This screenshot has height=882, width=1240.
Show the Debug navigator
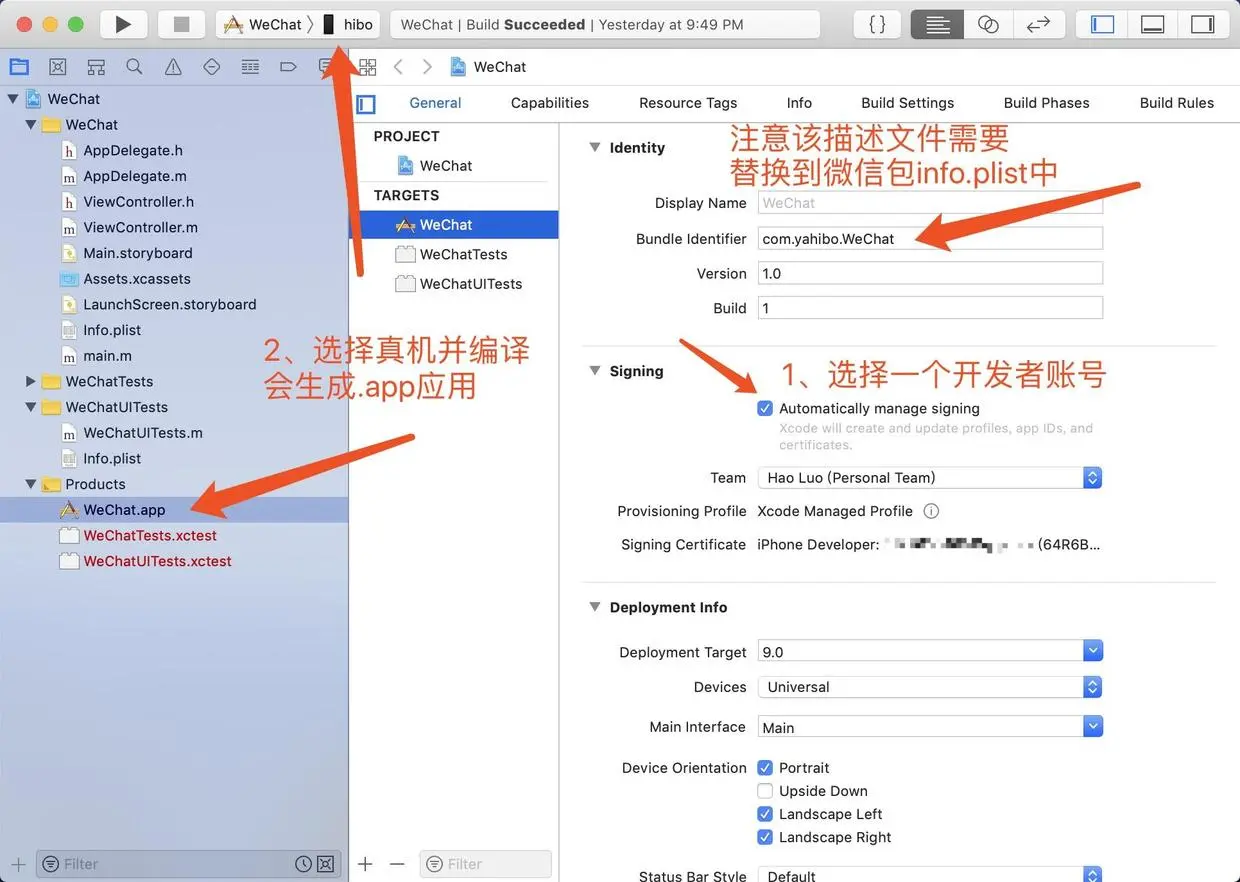pyautogui.click(x=250, y=67)
